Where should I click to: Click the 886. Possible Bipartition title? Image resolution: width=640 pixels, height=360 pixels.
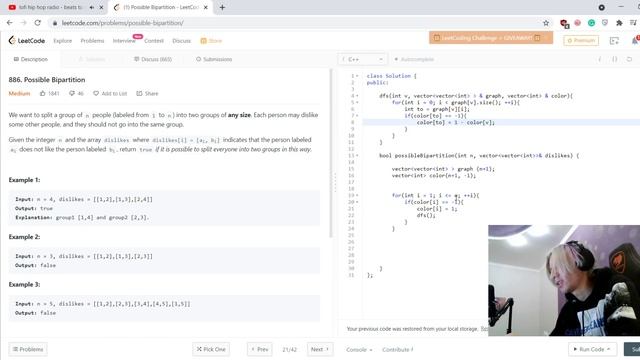tap(47, 80)
